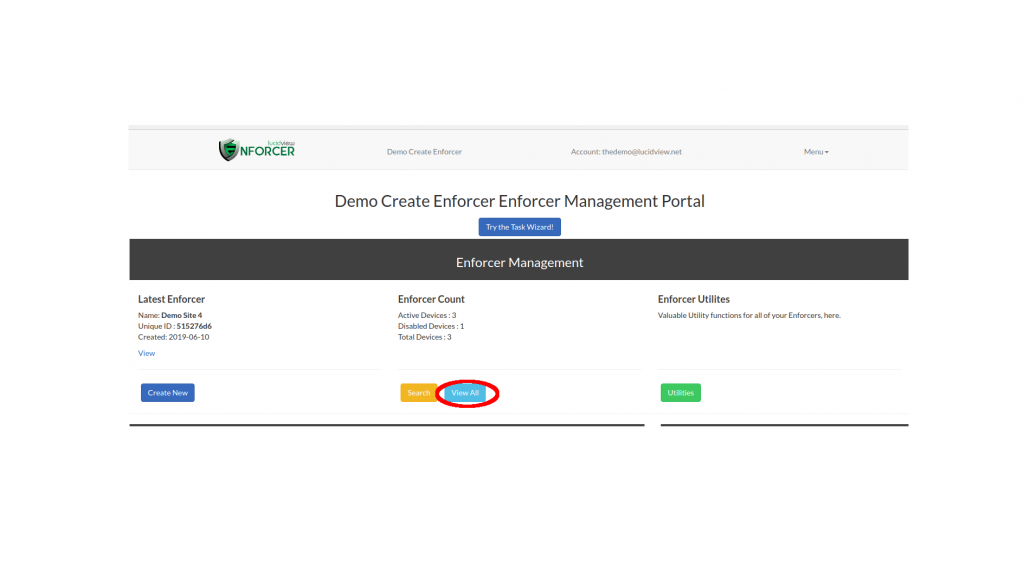
Task: Click the Enforcer Utilites heading
Action: coord(694,299)
